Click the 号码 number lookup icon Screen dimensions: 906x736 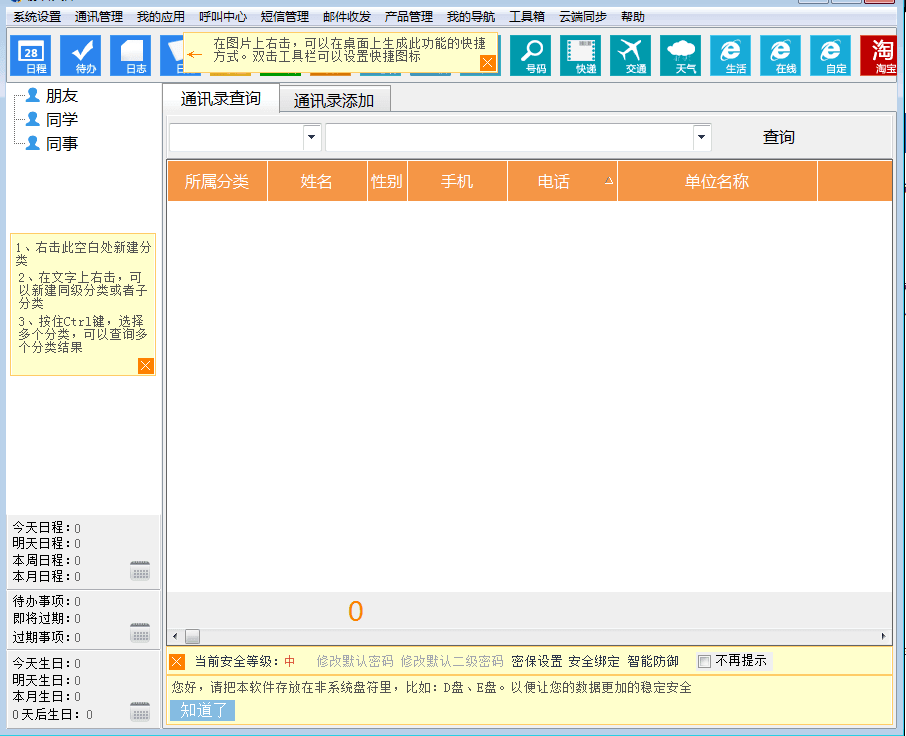pyautogui.click(x=530, y=55)
